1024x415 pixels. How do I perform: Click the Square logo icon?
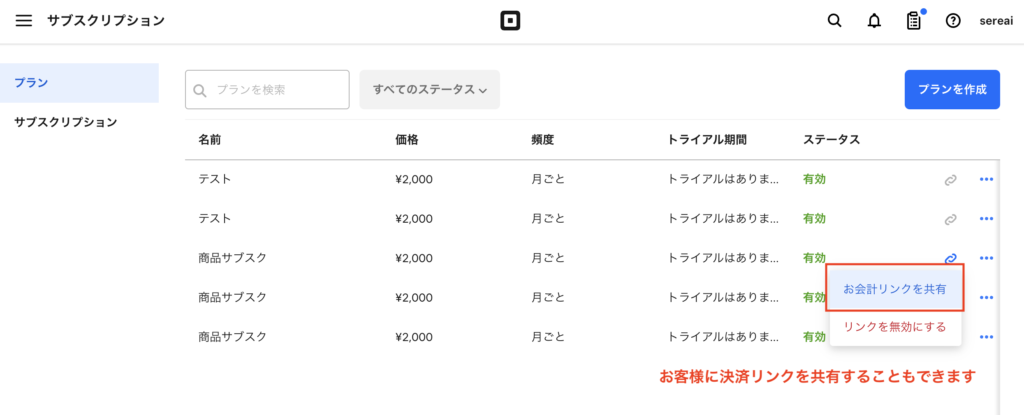[x=511, y=21]
